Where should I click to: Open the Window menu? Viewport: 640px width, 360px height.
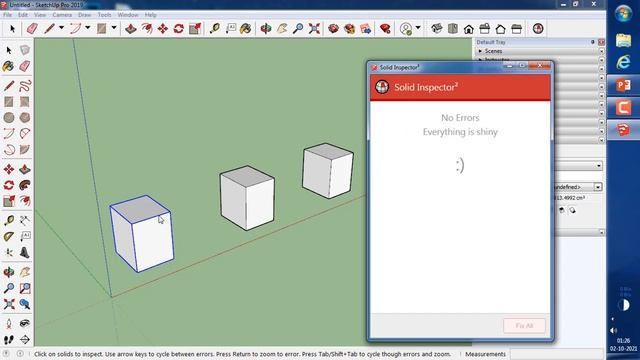coord(128,15)
